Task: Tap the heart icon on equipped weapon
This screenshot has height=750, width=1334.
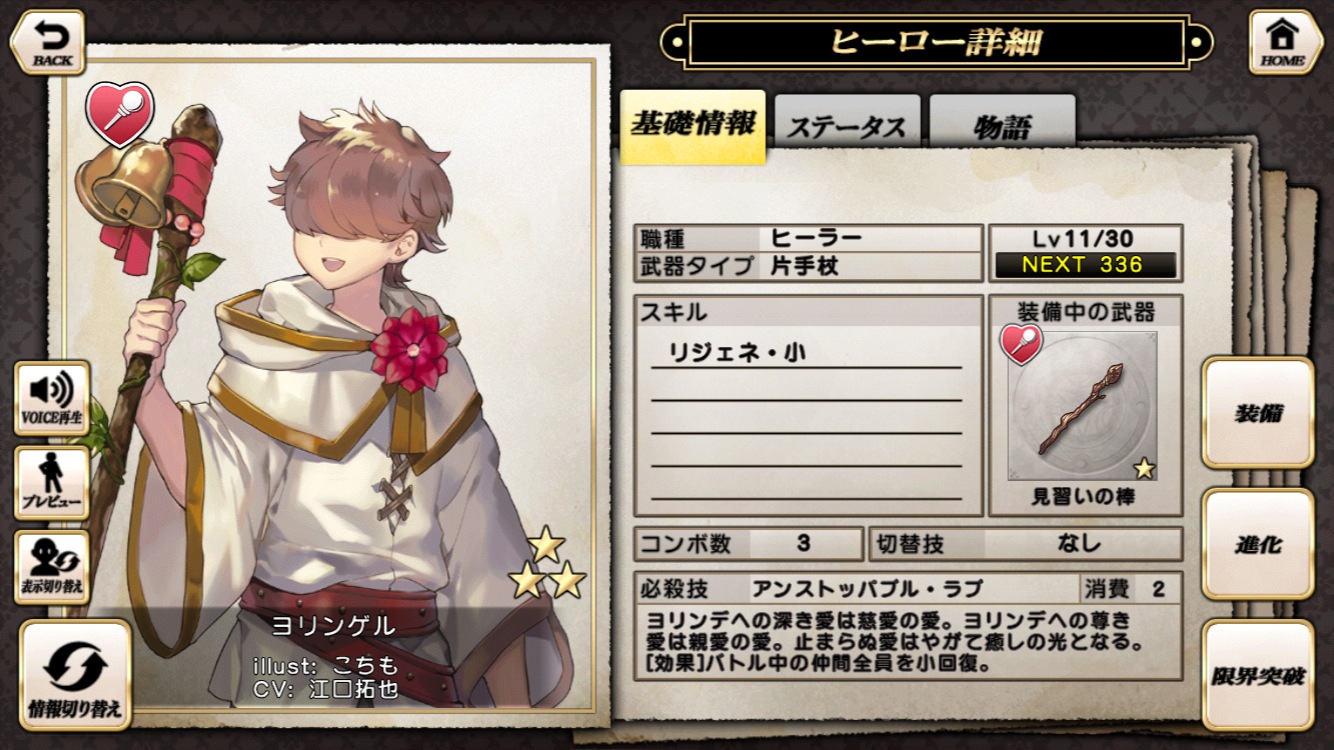Action: tap(1021, 344)
